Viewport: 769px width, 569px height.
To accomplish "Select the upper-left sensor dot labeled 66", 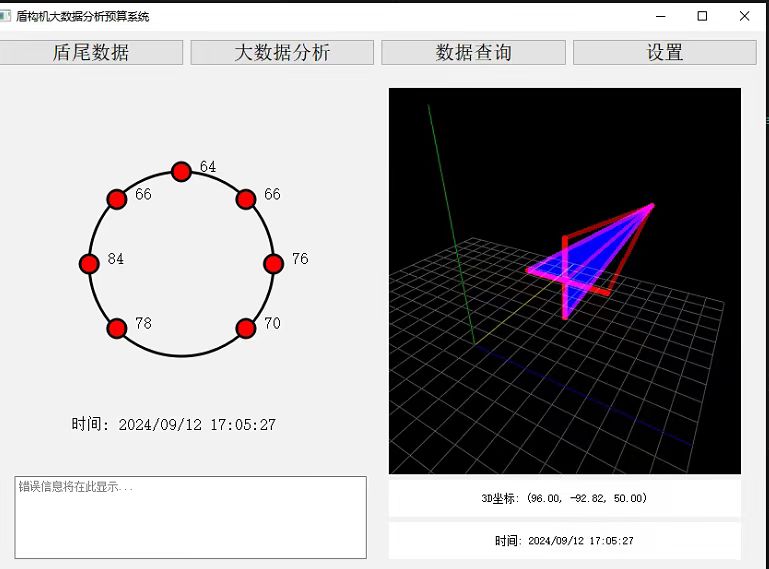I will click(x=117, y=199).
